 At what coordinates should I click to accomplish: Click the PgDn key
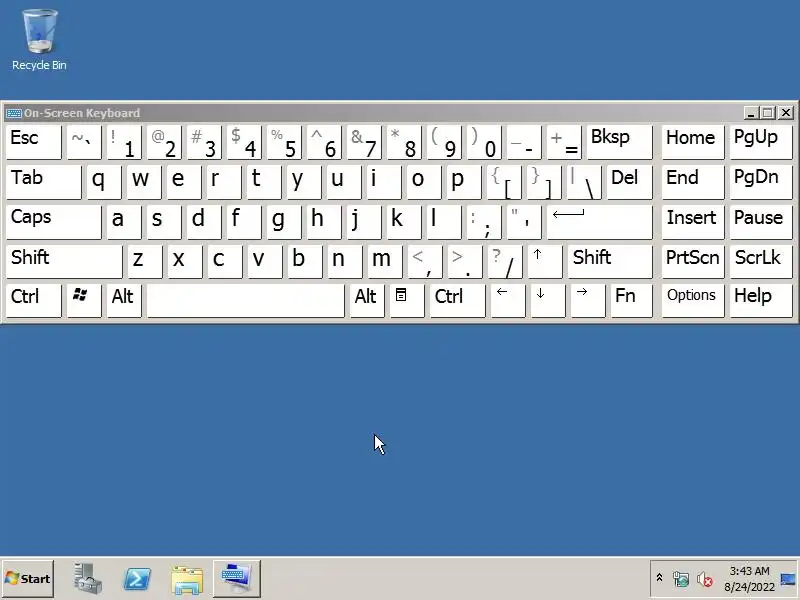761,182
